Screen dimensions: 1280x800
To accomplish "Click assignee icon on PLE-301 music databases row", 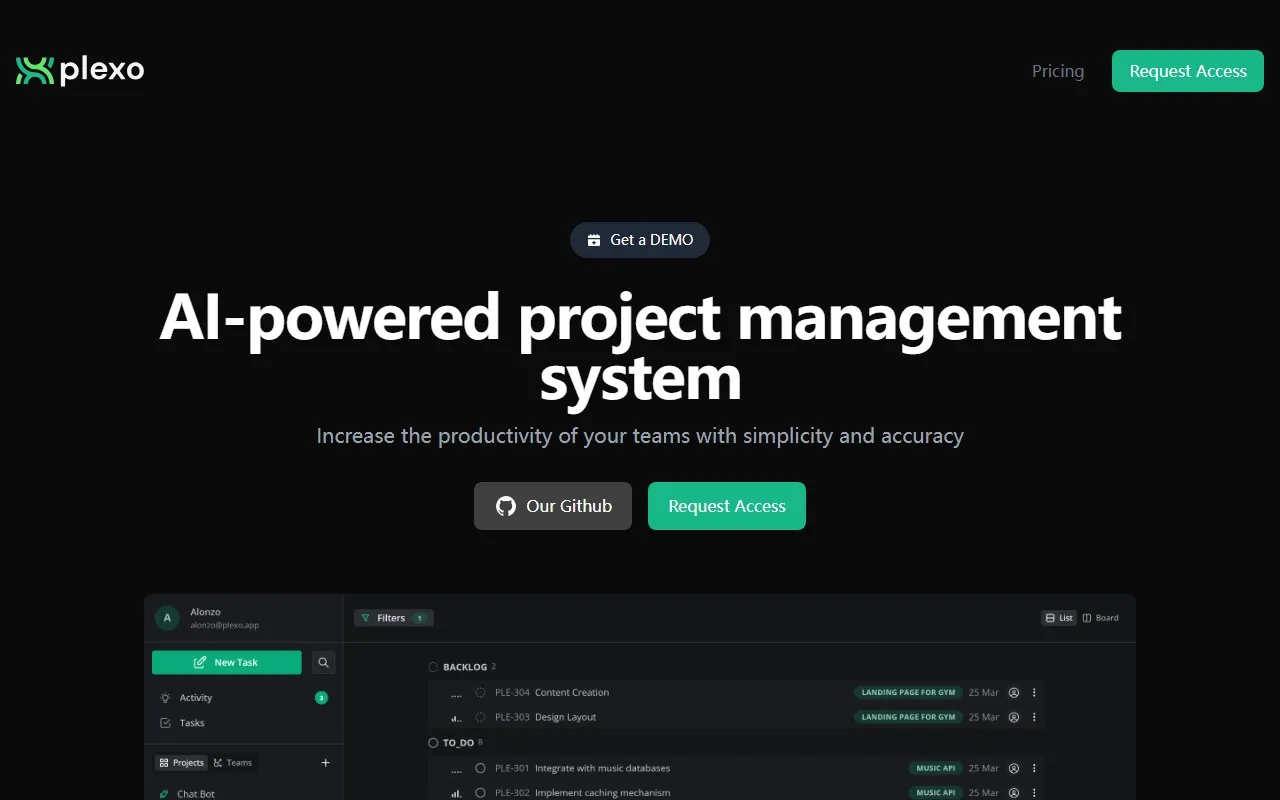I will tap(1013, 768).
